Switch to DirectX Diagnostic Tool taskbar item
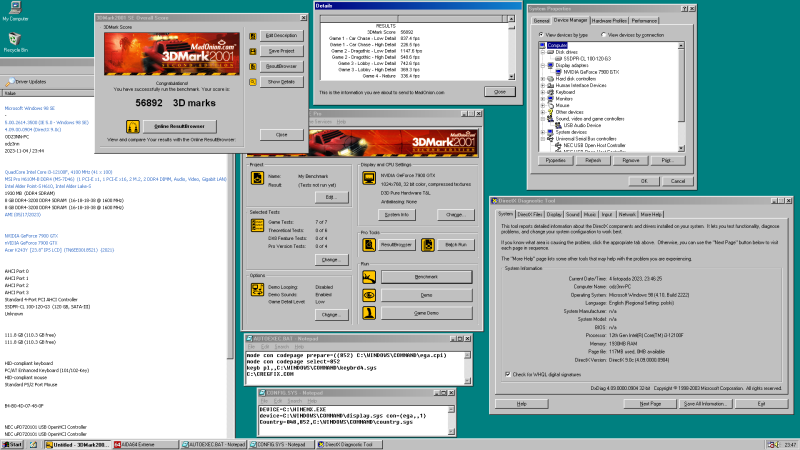The image size is (800, 450). (x=349, y=445)
